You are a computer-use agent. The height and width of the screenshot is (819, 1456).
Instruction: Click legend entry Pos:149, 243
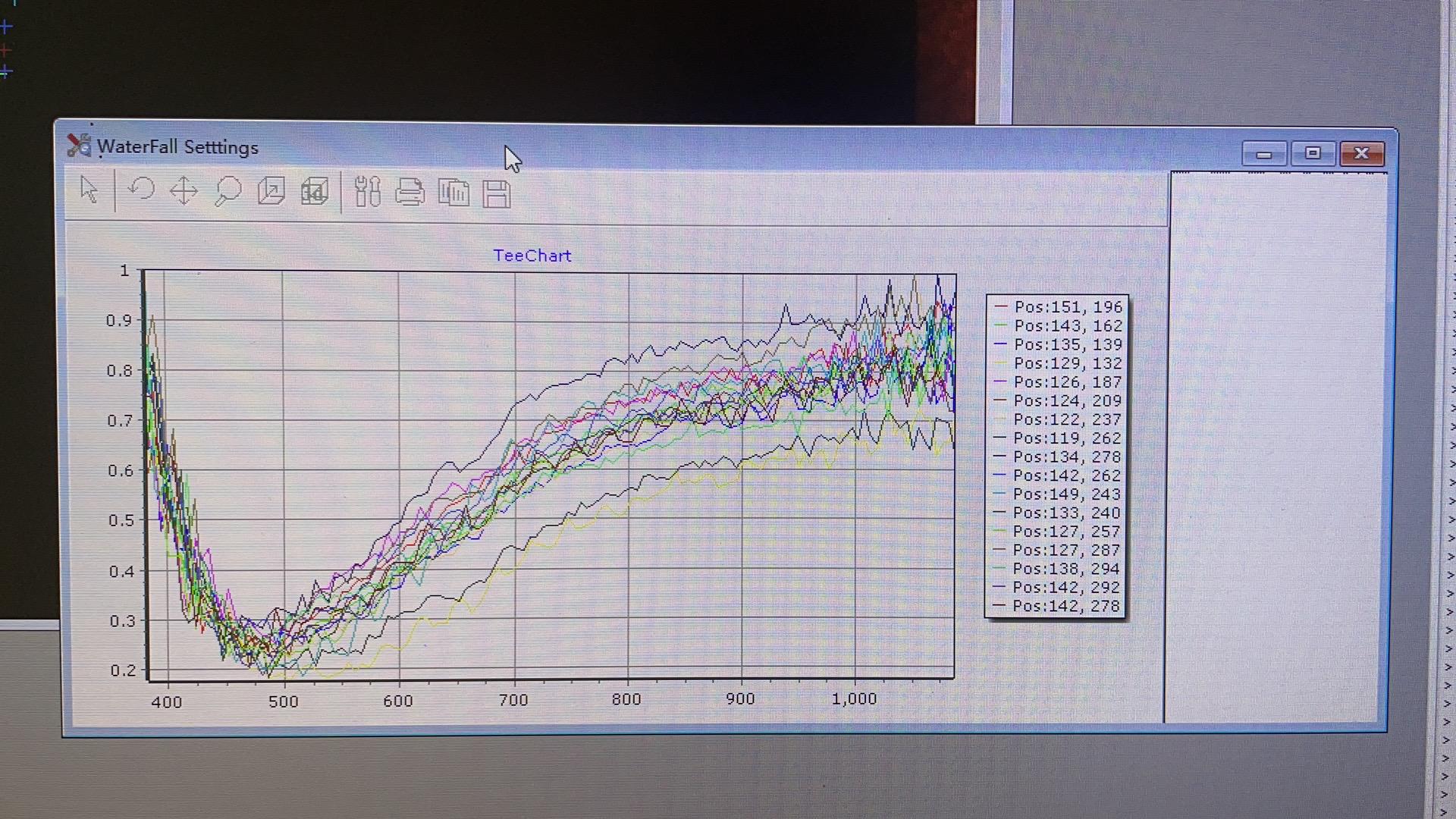(x=1066, y=494)
